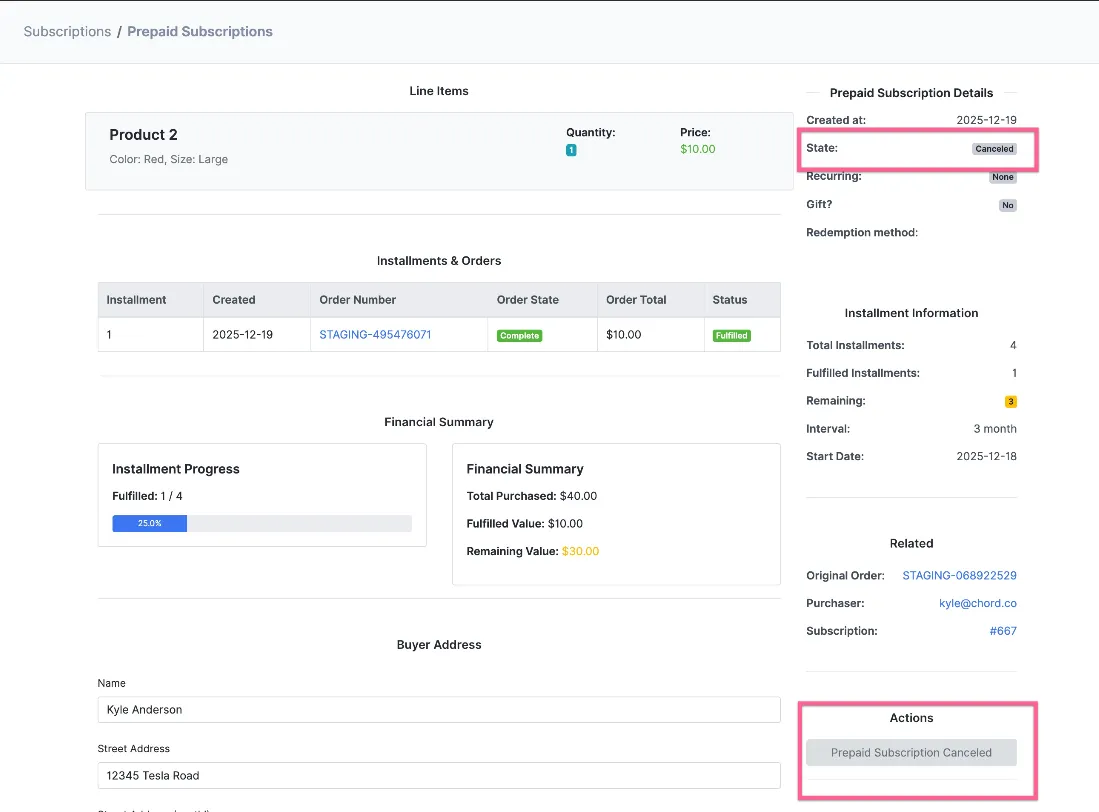1099x812 pixels.
Task: Click the Gift No badge
Action: pyautogui.click(x=1008, y=205)
